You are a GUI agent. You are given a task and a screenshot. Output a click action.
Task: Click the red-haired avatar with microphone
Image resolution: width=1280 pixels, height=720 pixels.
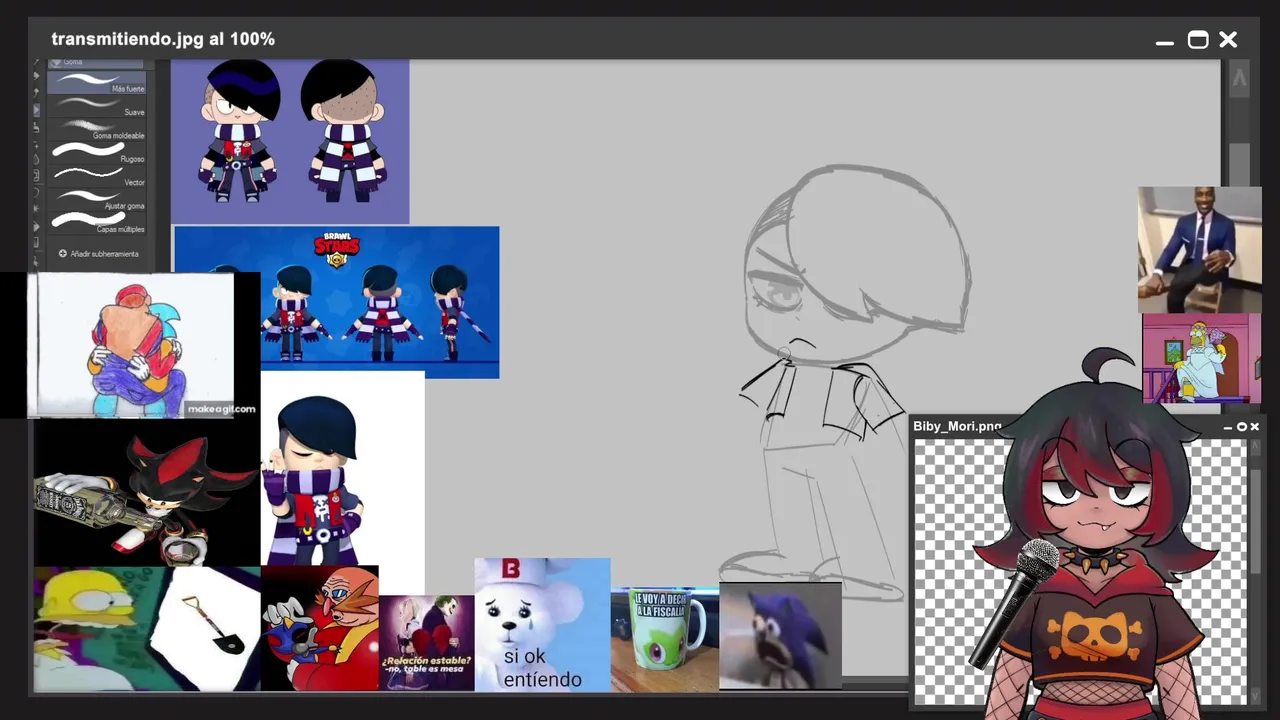coord(1095,540)
